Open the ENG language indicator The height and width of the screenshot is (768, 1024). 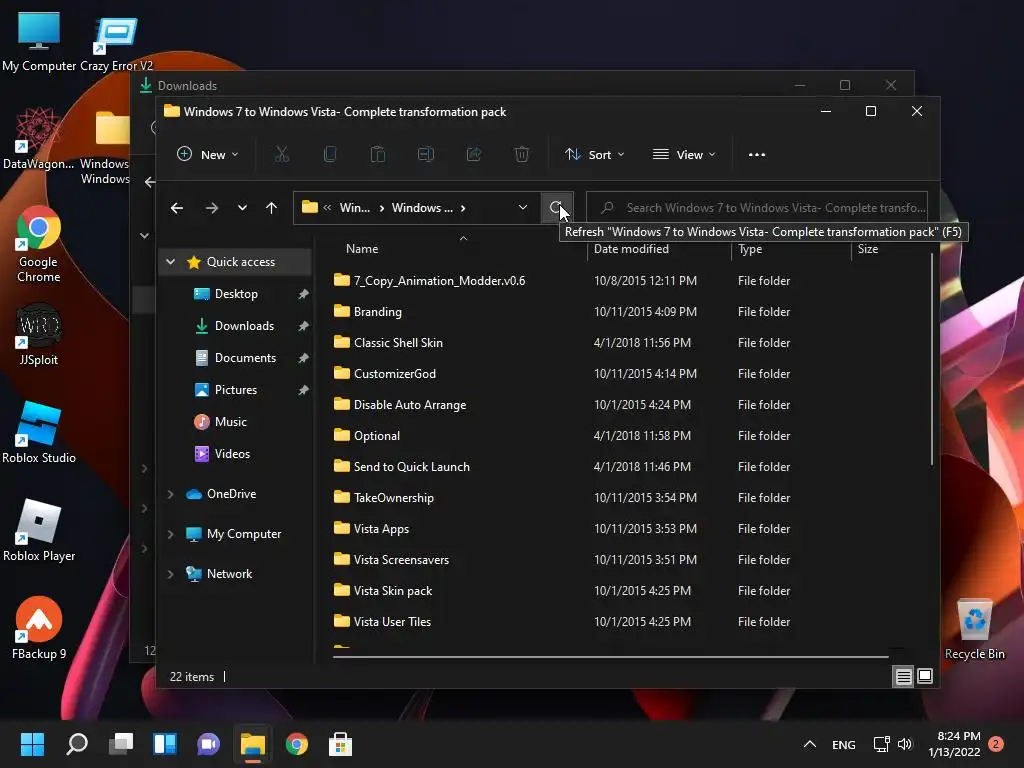click(x=843, y=744)
